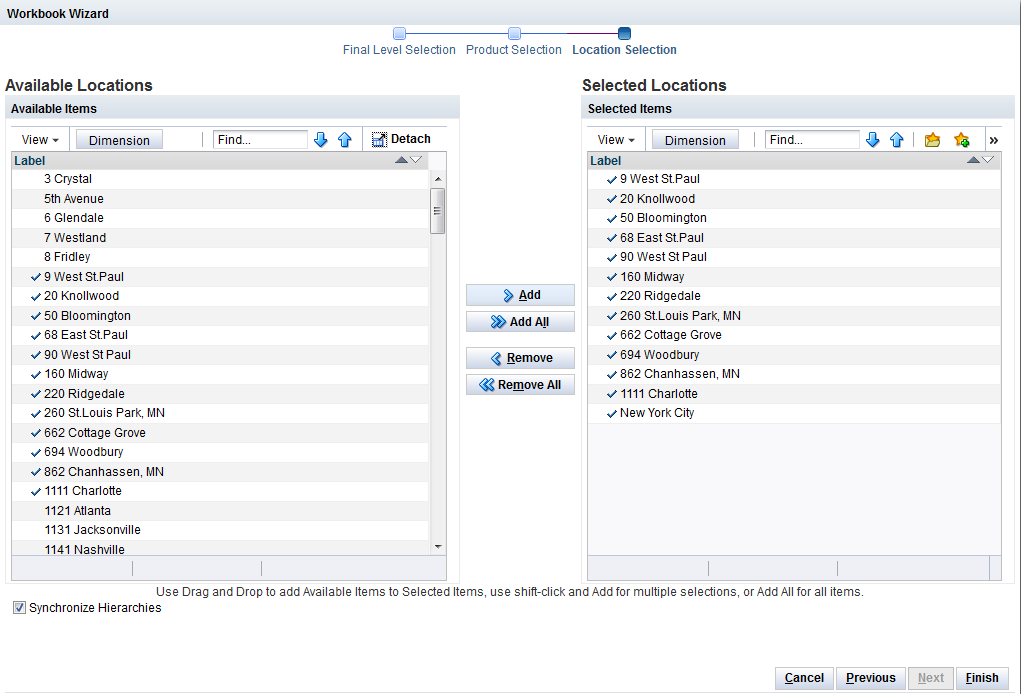The image size is (1021, 694).
Task: Select 50 Bloomington in Selected Items
Action: [x=794, y=218]
